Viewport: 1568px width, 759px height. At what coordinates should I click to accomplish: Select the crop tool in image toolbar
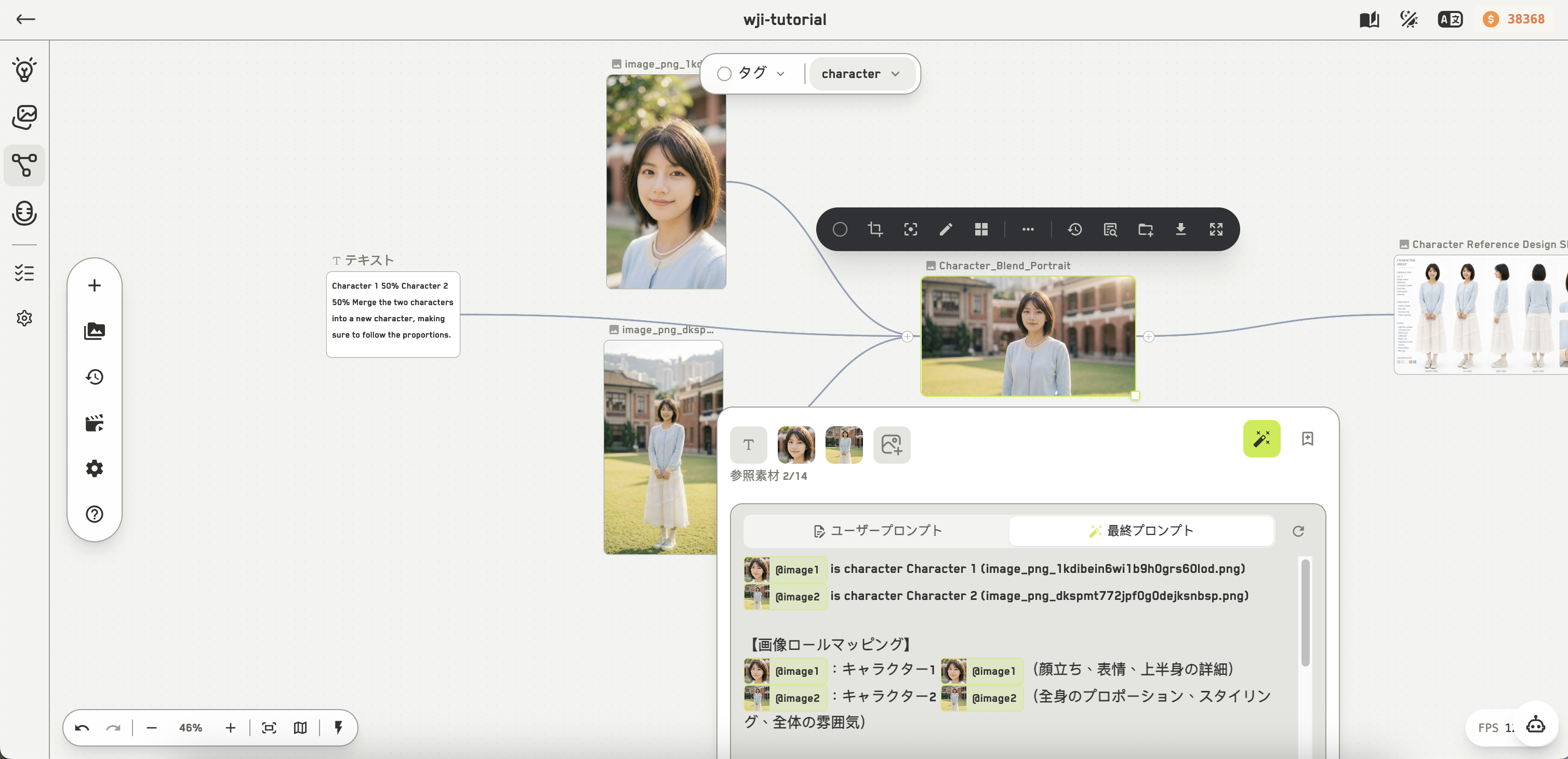[875, 229]
